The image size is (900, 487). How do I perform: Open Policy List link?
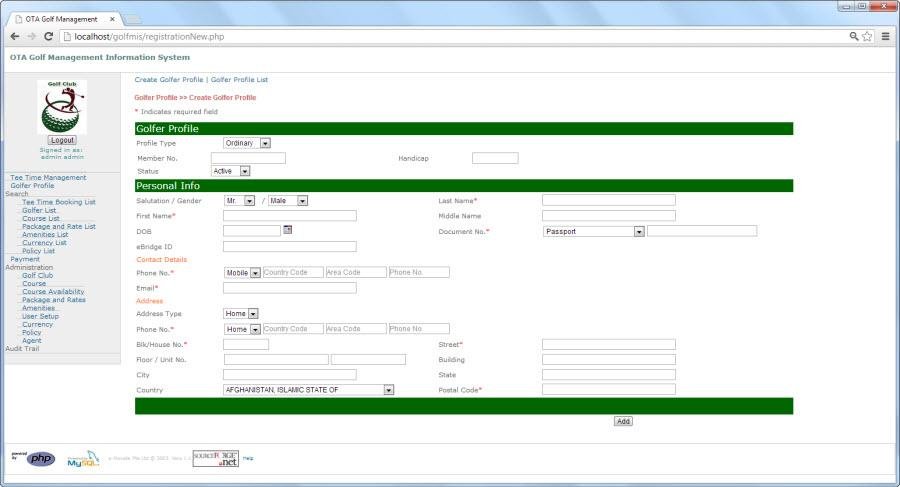coord(38,251)
